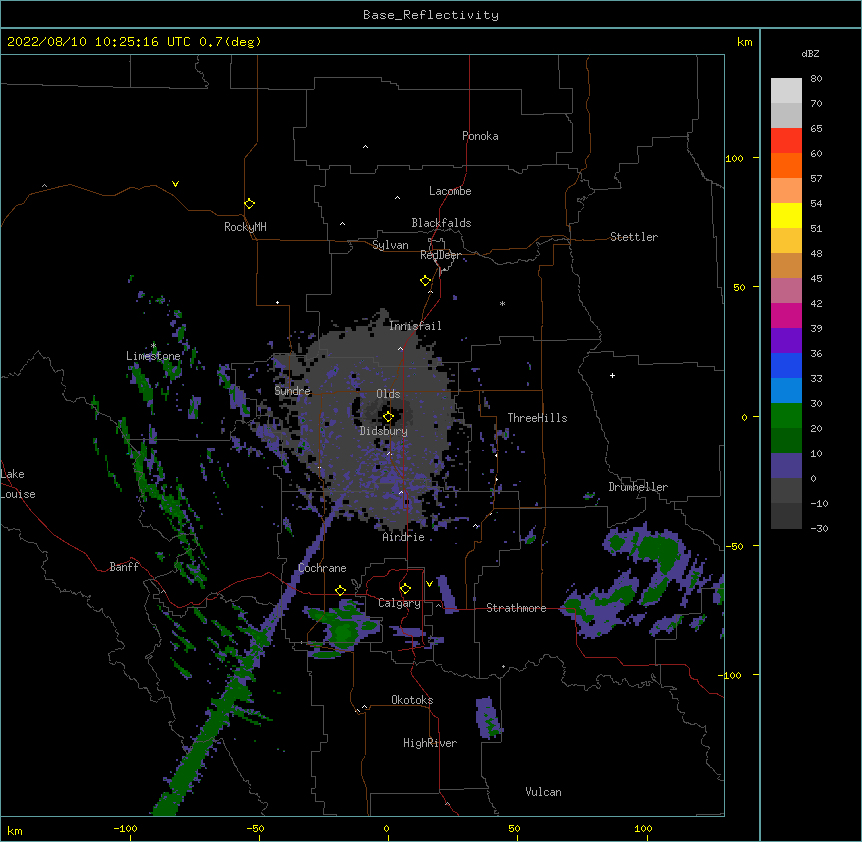This screenshot has width=862, height=842.
Task: Click the yellow diamond marker above Calgary
Action: [405, 589]
